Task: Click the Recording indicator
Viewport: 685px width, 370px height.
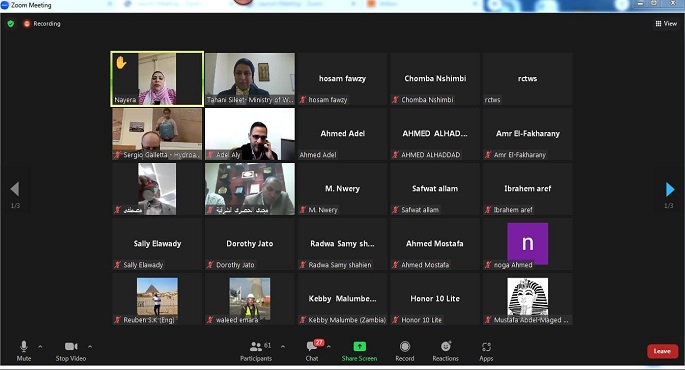Action: coord(42,24)
